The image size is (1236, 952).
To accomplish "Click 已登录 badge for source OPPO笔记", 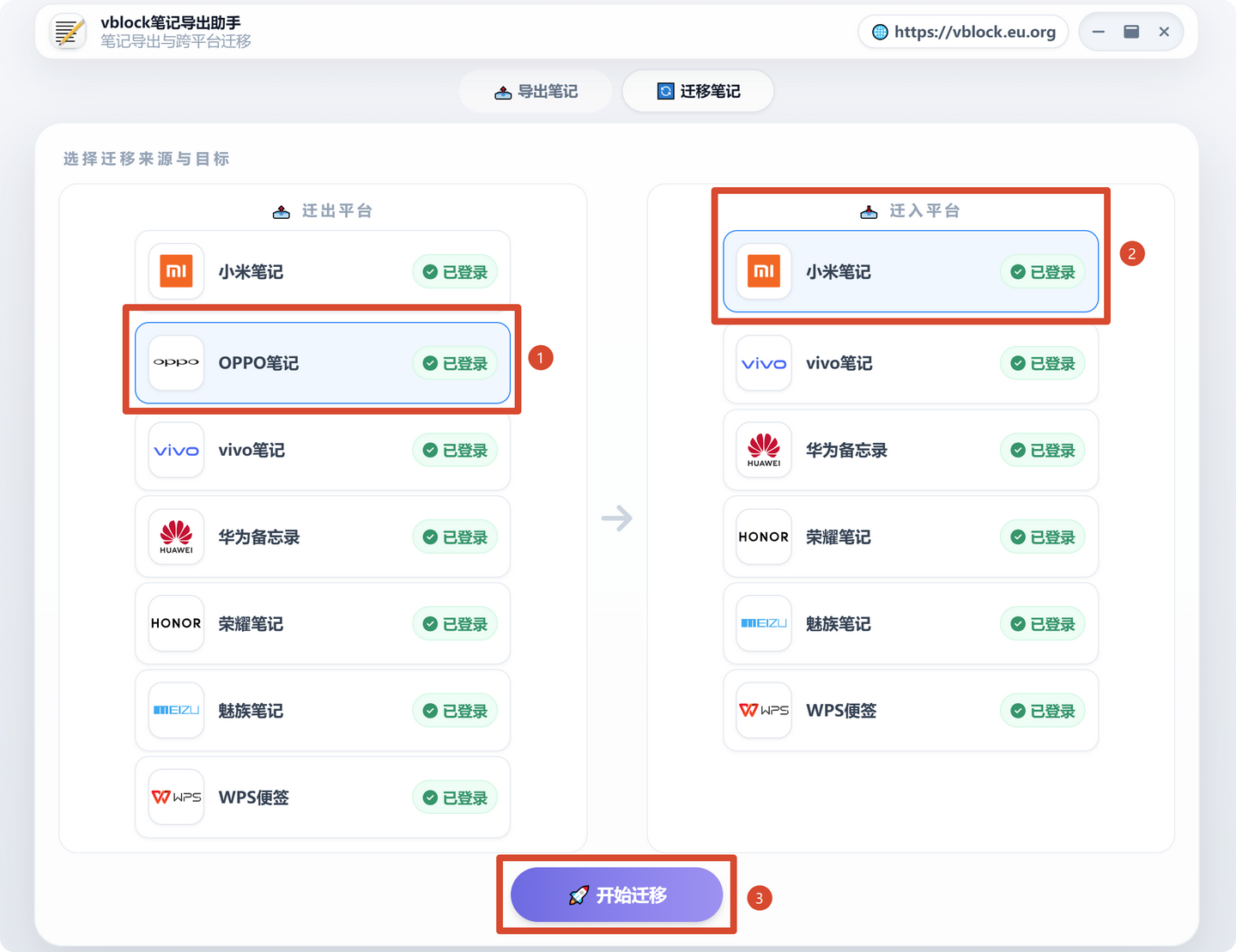I will (x=455, y=363).
